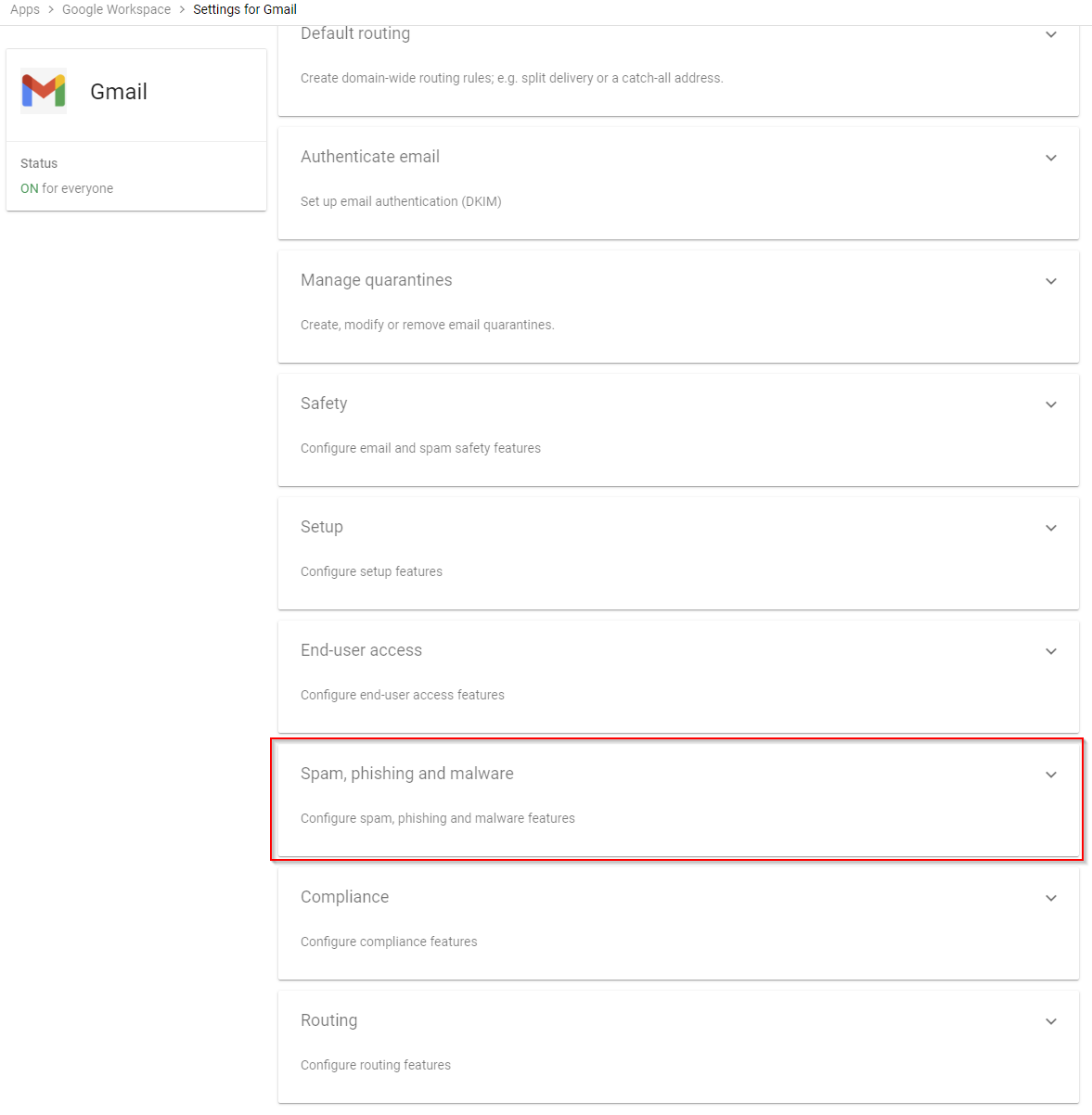Click the Authenticate email heading
Viewport: 1092px width, 1115px height.
point(369,157)
